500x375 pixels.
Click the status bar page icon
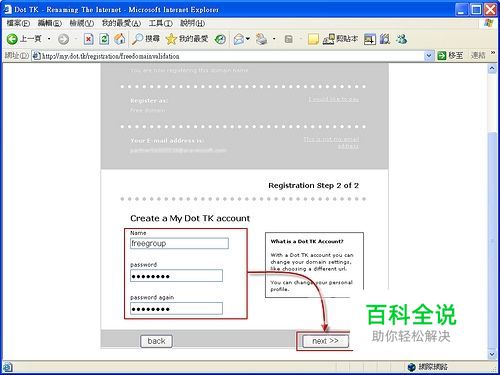coord(7,367)
